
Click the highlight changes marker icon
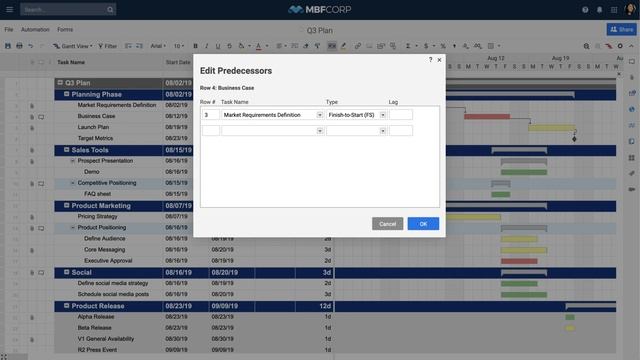[x=343, y=46]
